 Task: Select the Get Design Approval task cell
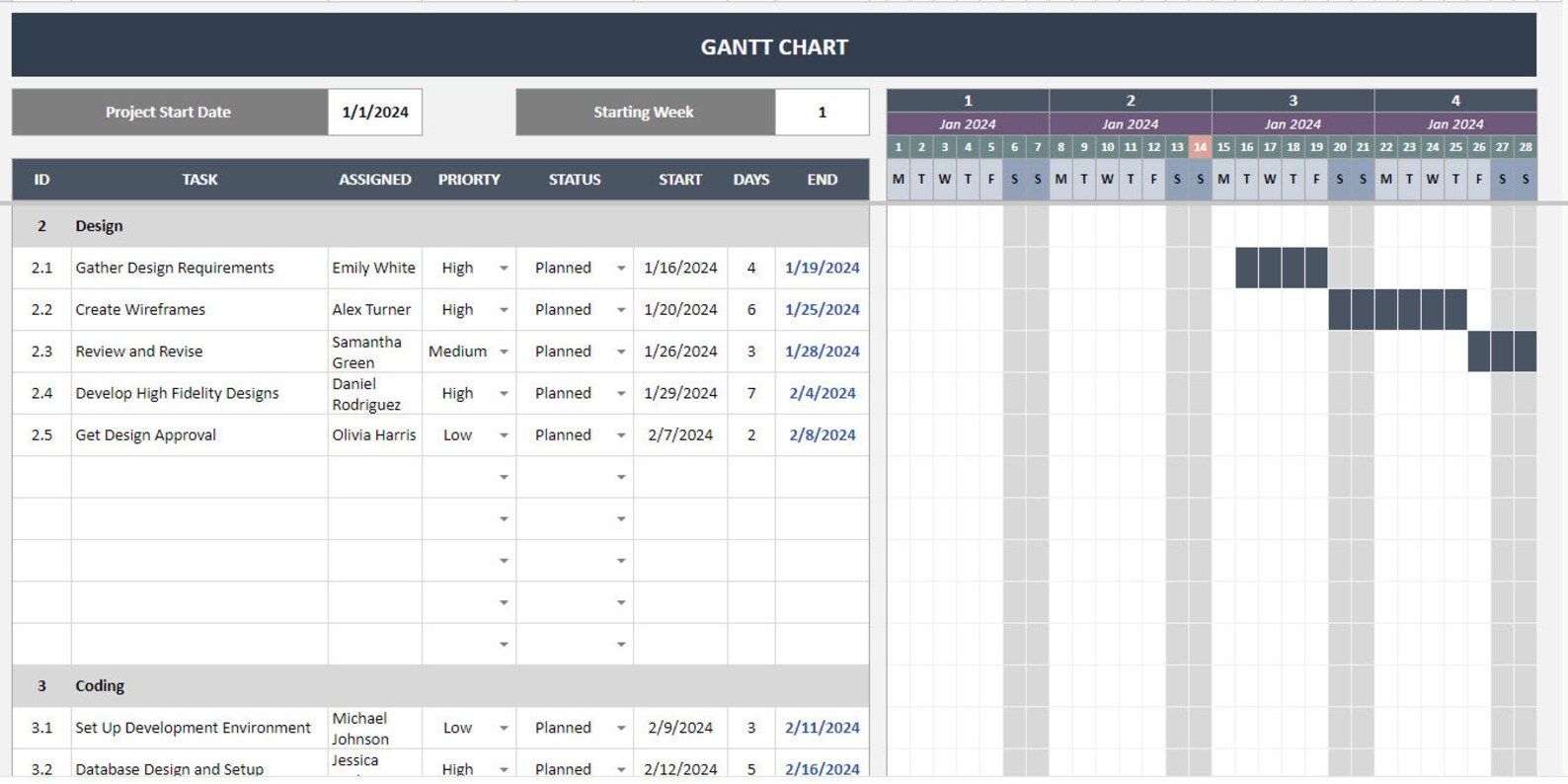199,435
